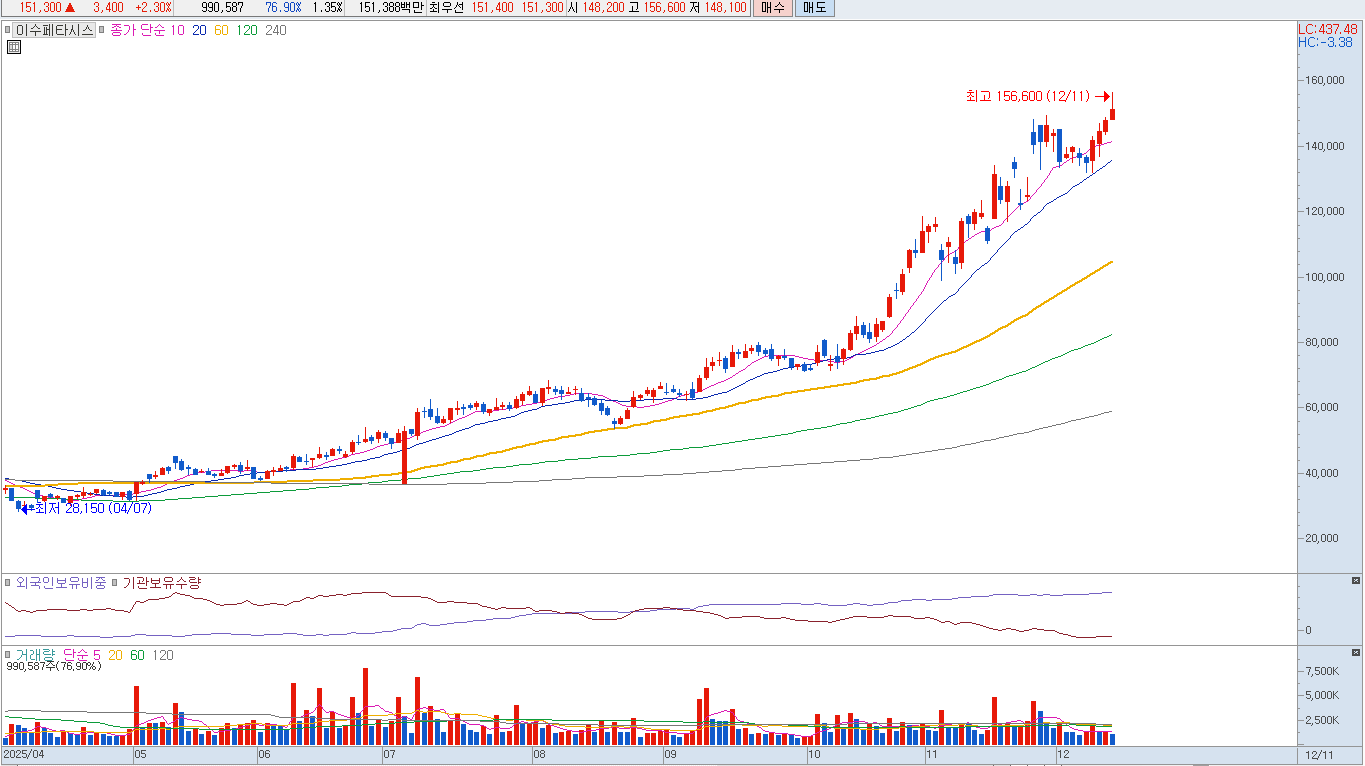Click the 12/11 date label on time axis
Viewport: 1365px width, 766px height.
[x=1319, y=755]
